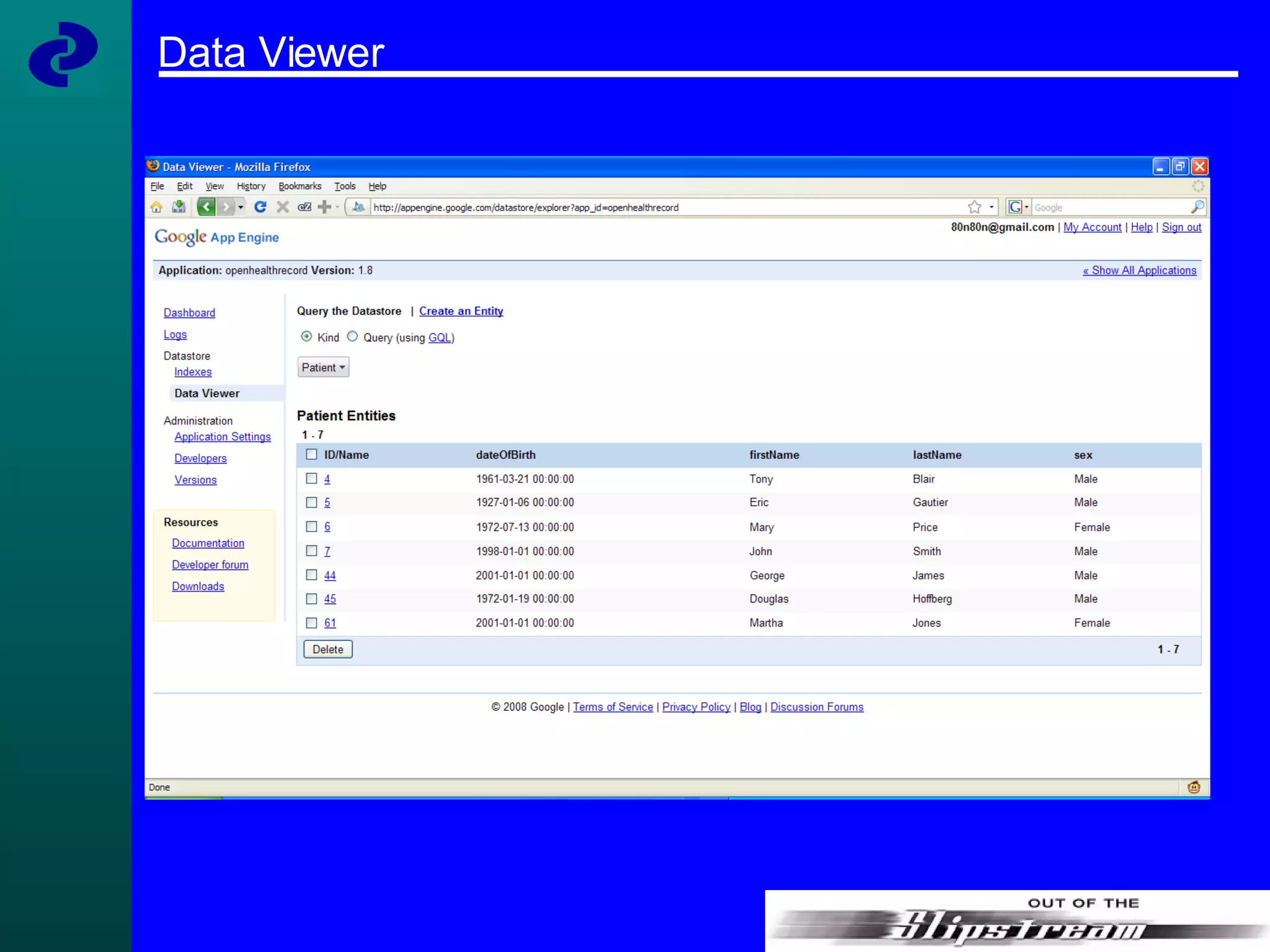
Task: Click the Stop loading X icon
Action: tap(283, 207)
